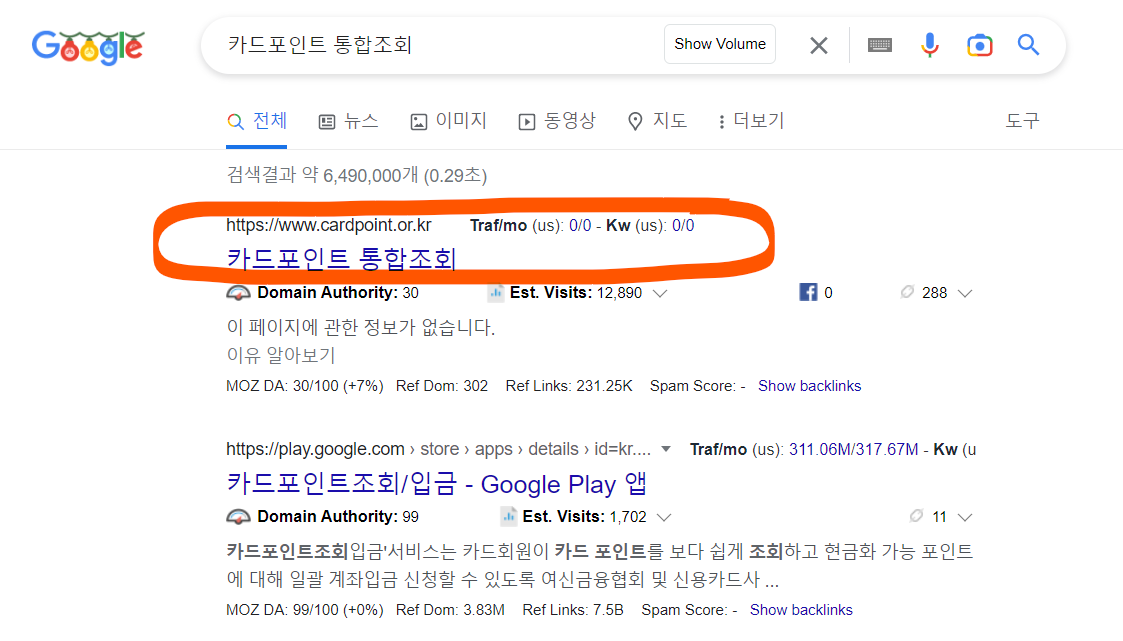Switch to the 뉴스 tab
Screen dimensions: 1123x641
pos(348,120)
